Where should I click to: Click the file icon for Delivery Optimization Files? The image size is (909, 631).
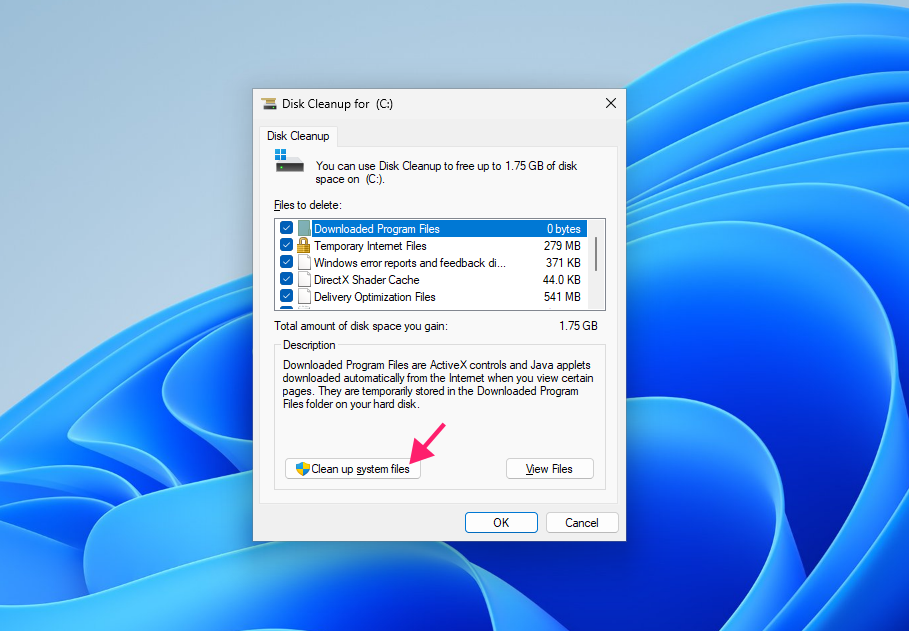point(304,296)
